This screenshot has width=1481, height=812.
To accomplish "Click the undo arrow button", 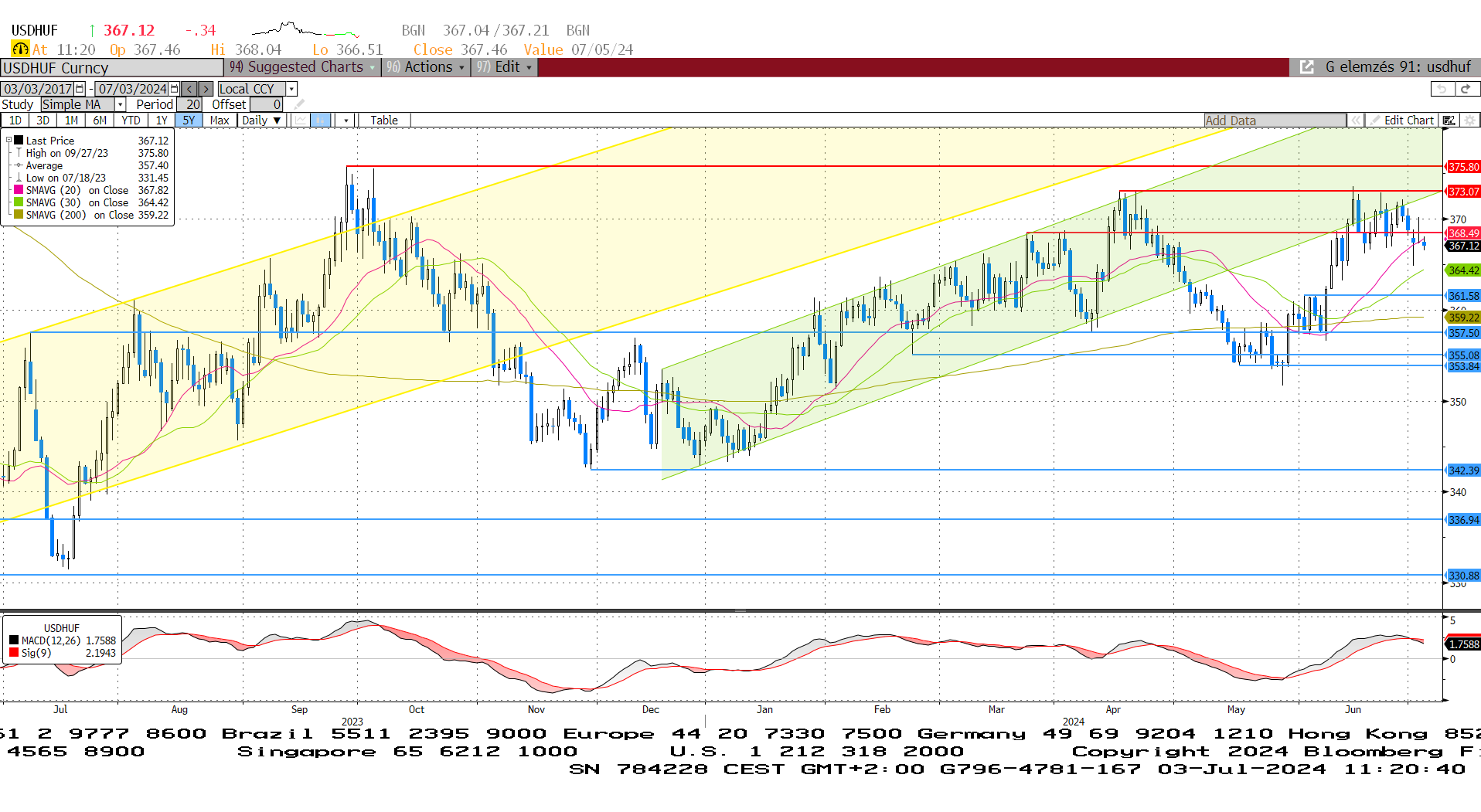I will pos(1442,89).
